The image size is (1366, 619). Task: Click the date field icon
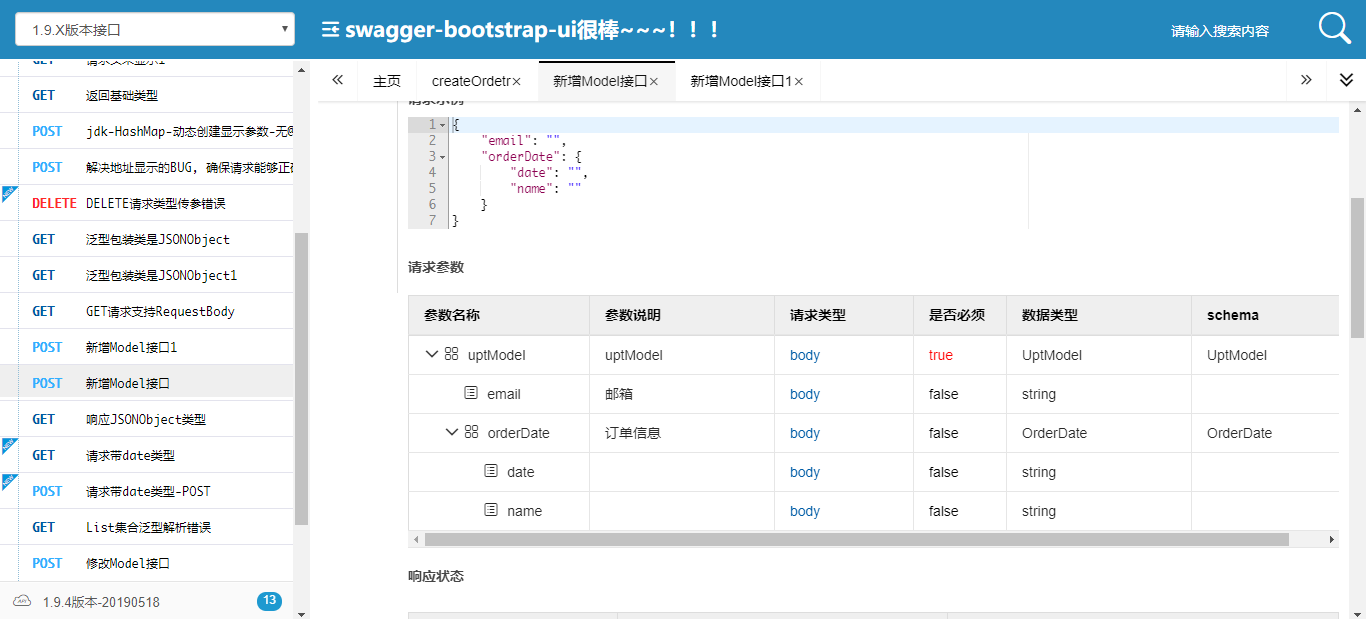point(491,471)
